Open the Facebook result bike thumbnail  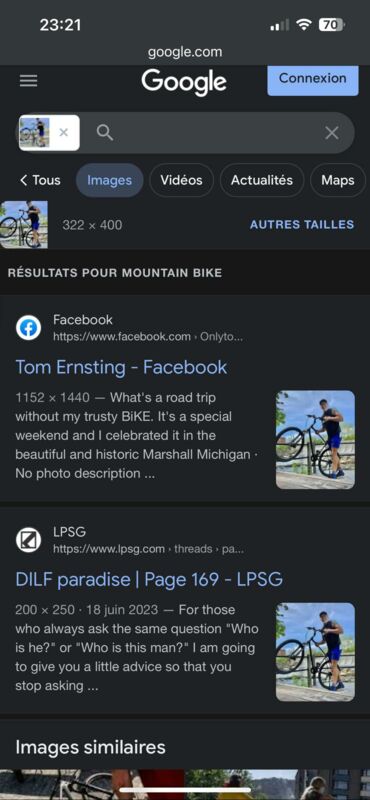pos(315,440)
